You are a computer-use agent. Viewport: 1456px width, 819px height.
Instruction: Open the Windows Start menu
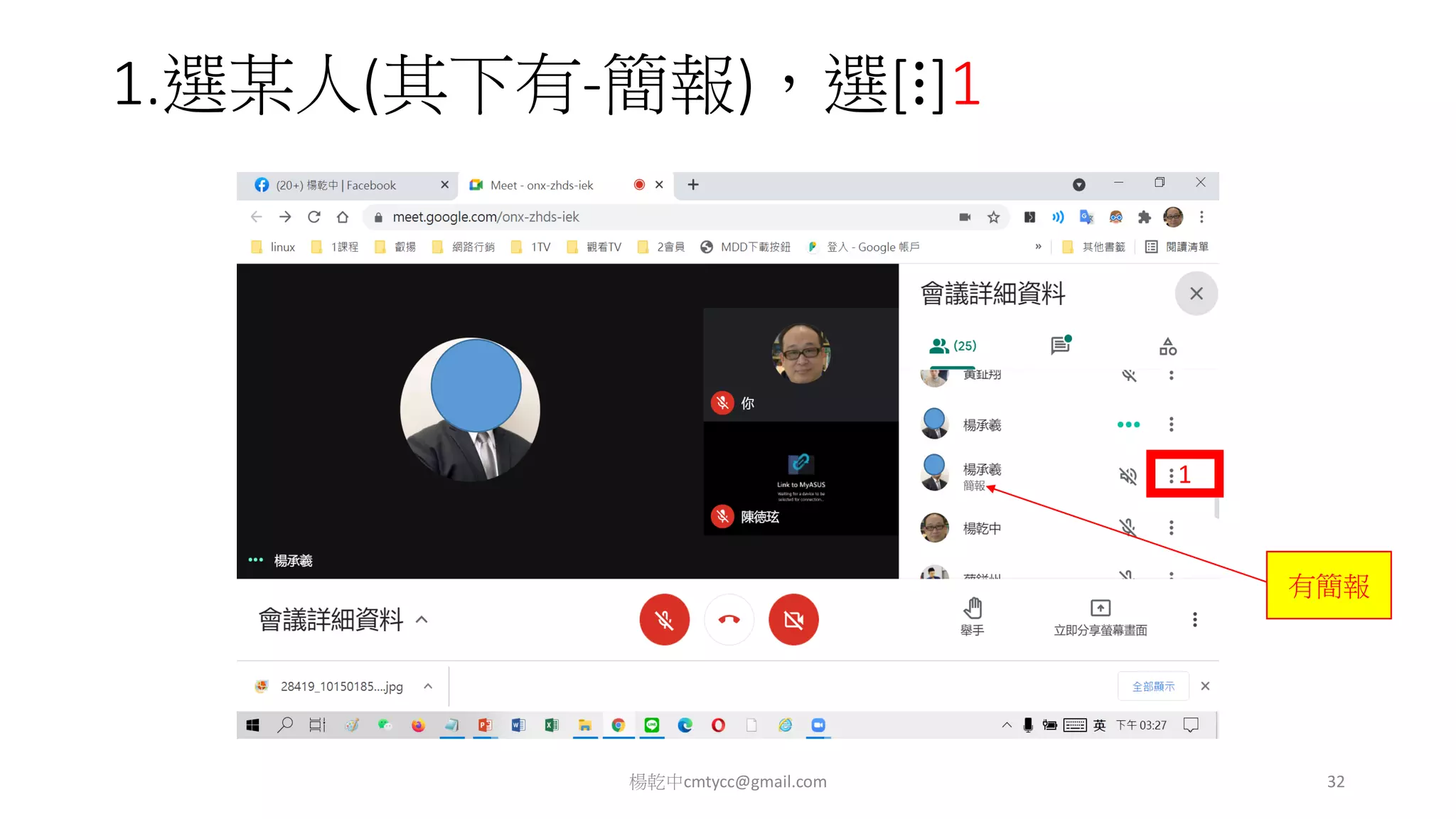tap(252, 725)
